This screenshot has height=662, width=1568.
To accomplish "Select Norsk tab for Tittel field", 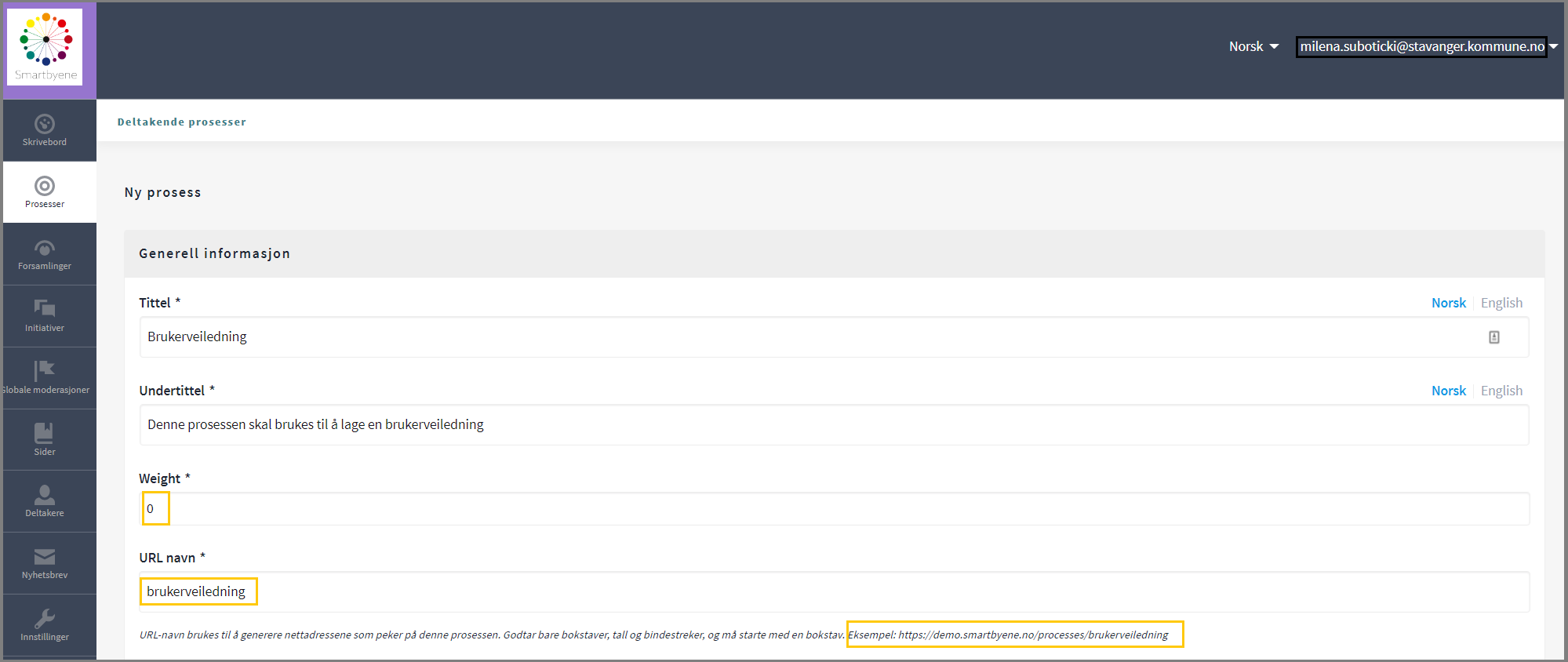I will click(x=1448, y=303).
